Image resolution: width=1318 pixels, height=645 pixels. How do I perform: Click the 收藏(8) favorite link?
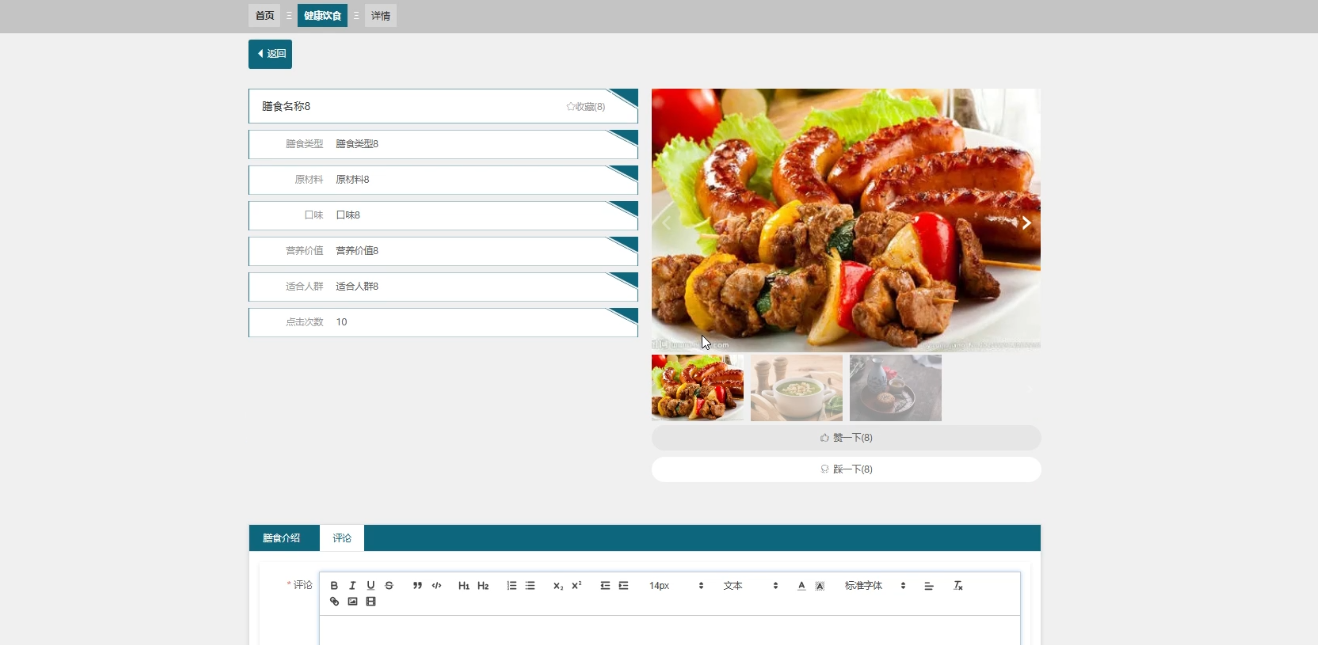coord(586,107)
